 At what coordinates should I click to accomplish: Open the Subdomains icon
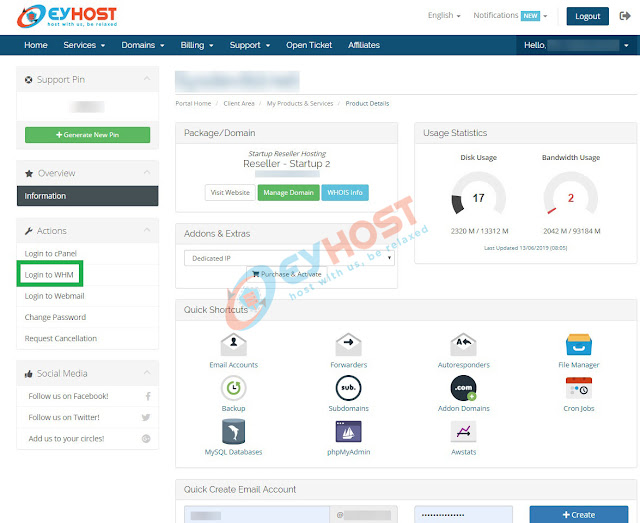[x=349, y=388]
